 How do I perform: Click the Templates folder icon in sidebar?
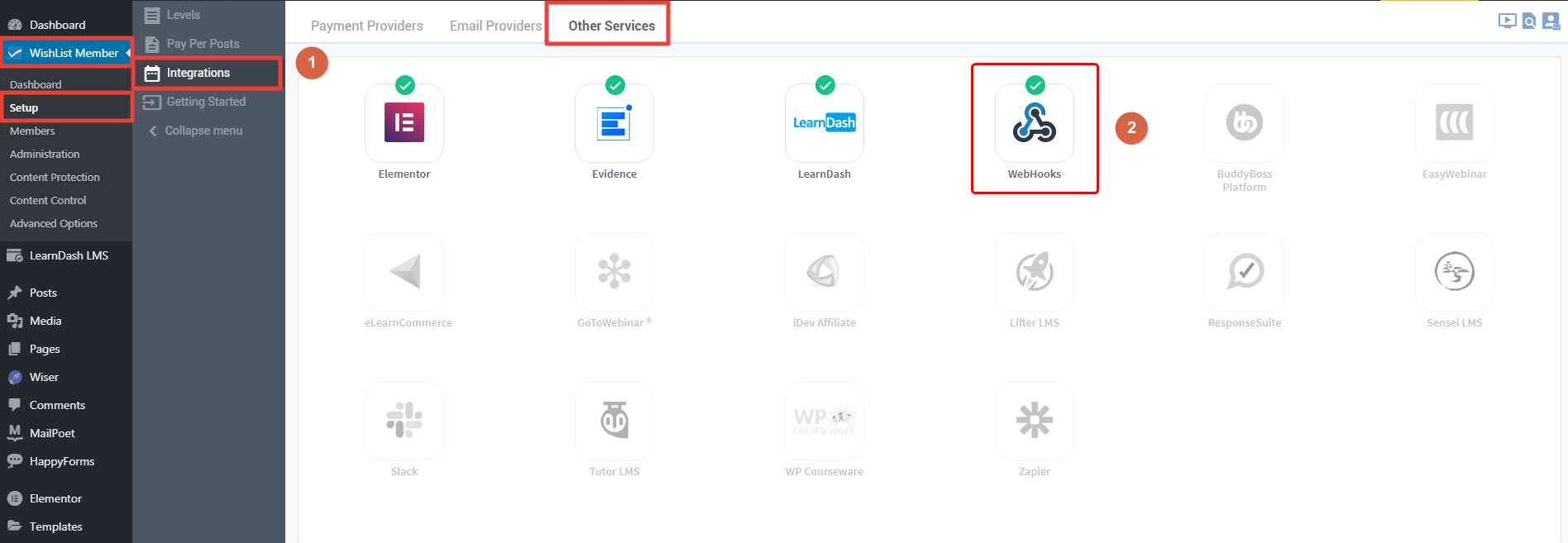15,526
